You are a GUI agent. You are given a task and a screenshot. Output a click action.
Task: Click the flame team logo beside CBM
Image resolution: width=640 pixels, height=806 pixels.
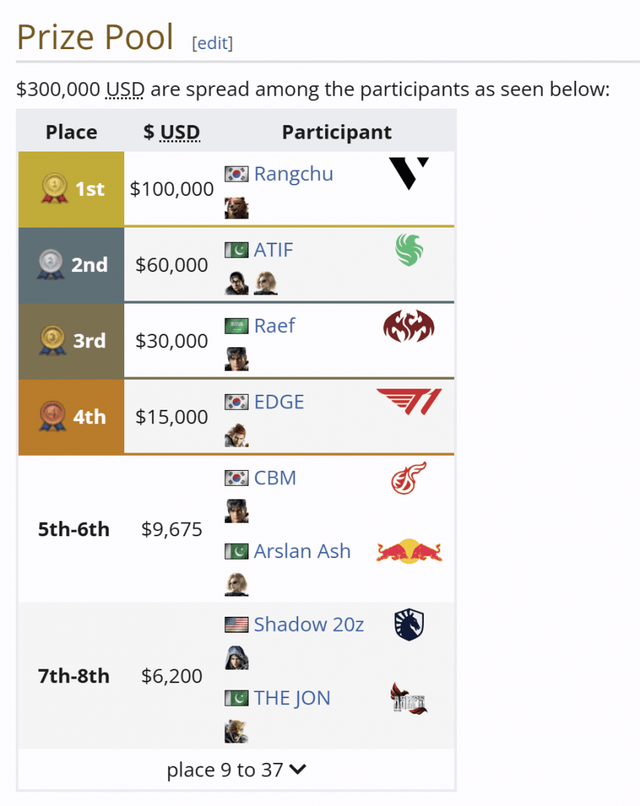(x=409, y=478)
